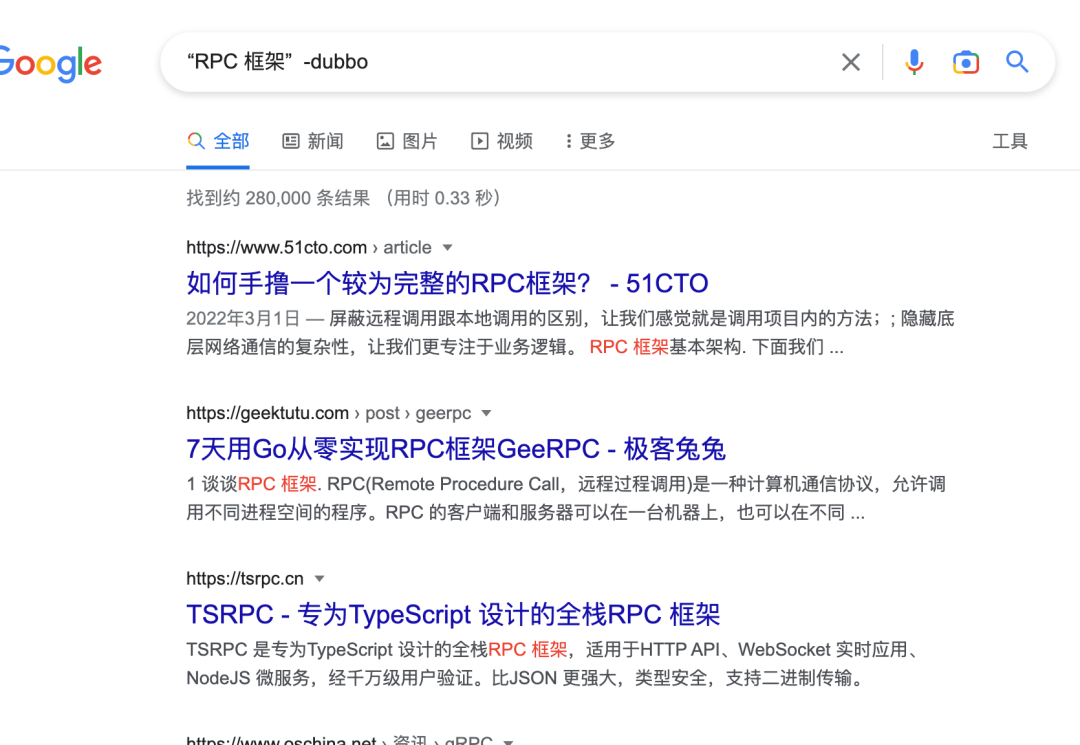Switch to the 图片 tab
Viewport: 1080px width, 745px height.
(x=407, y=142)
